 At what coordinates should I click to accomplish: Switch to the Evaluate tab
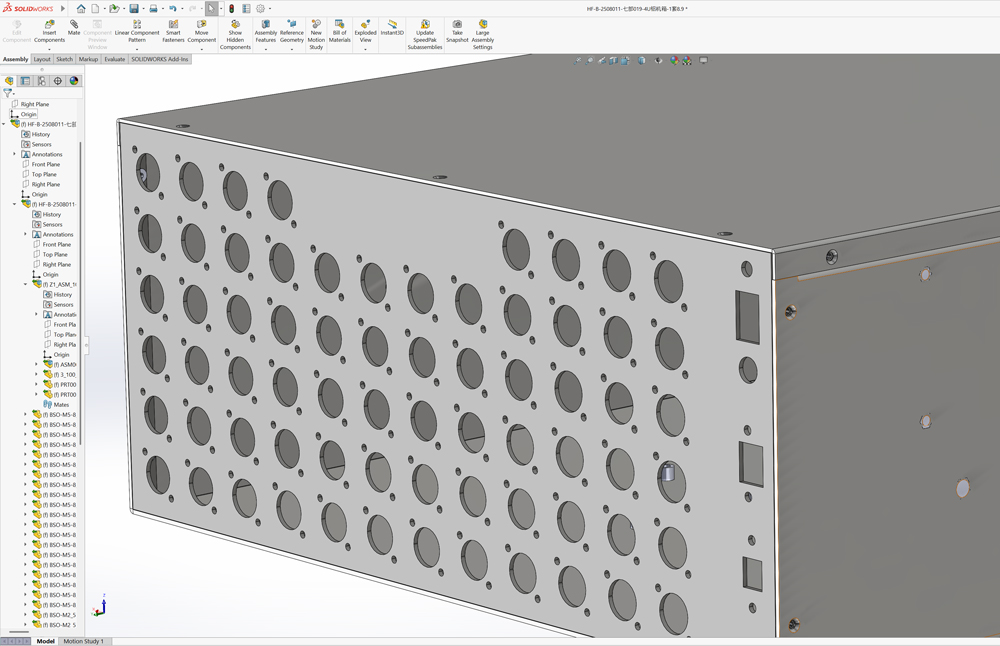[115, 59]
